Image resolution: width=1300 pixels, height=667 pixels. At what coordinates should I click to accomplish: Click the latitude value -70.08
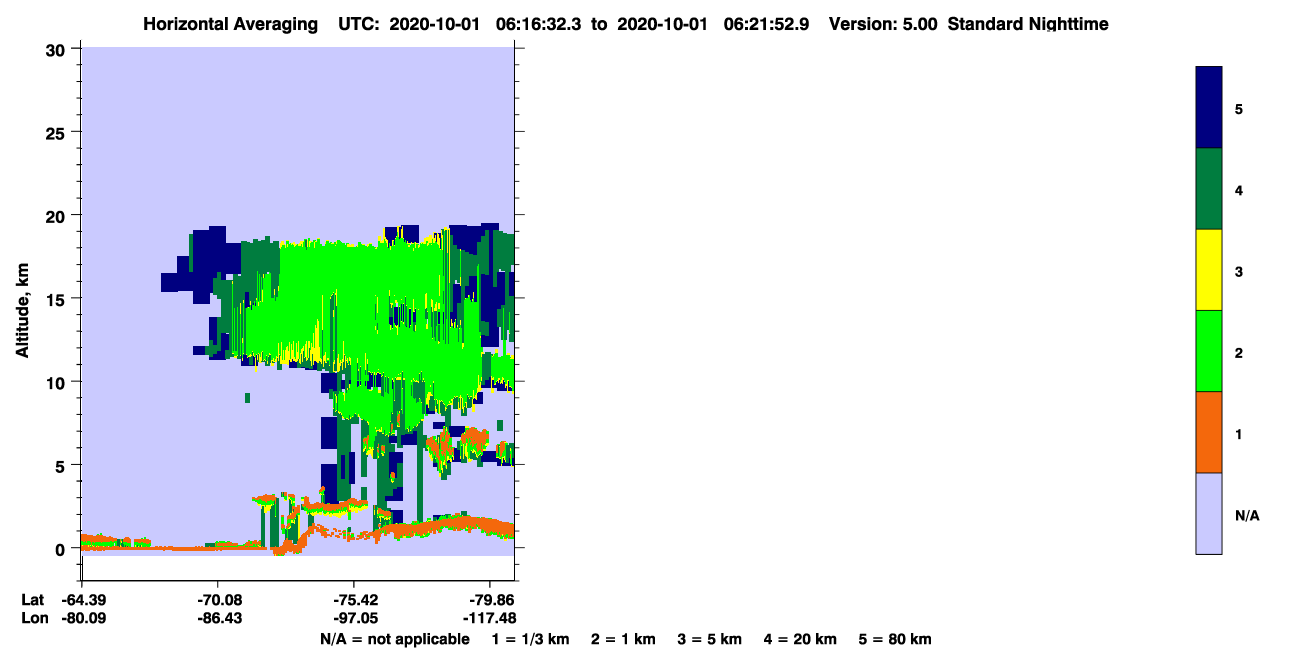tap(218, 600)
